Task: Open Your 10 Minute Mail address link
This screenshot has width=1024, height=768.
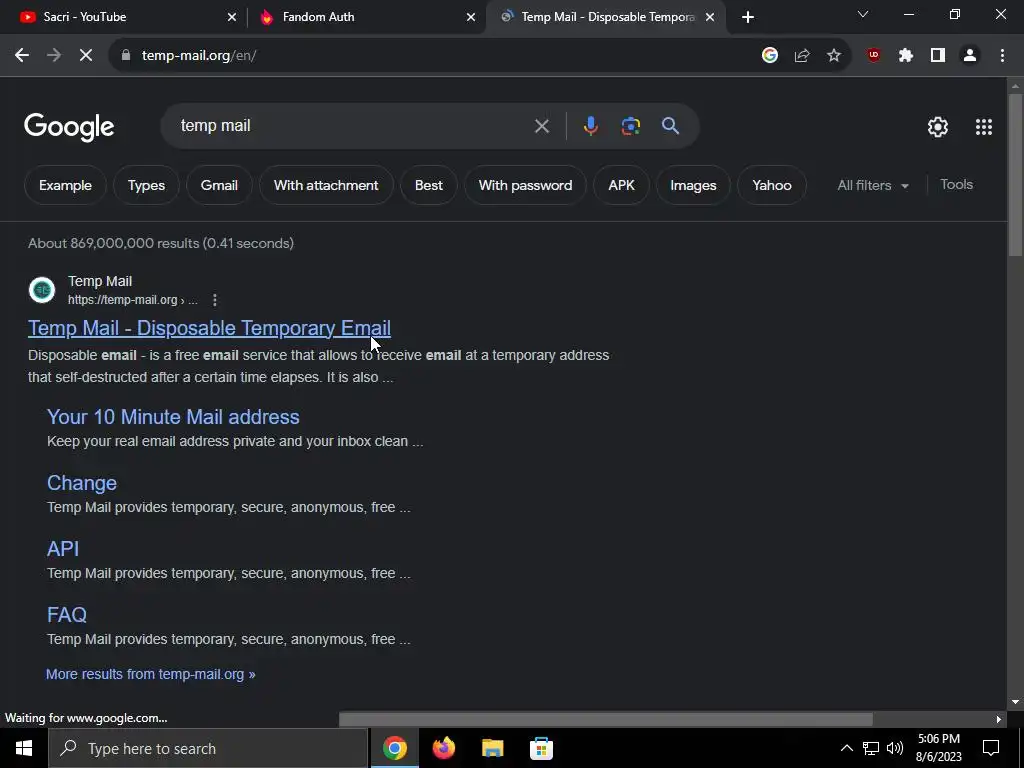Action: point(173,417)
